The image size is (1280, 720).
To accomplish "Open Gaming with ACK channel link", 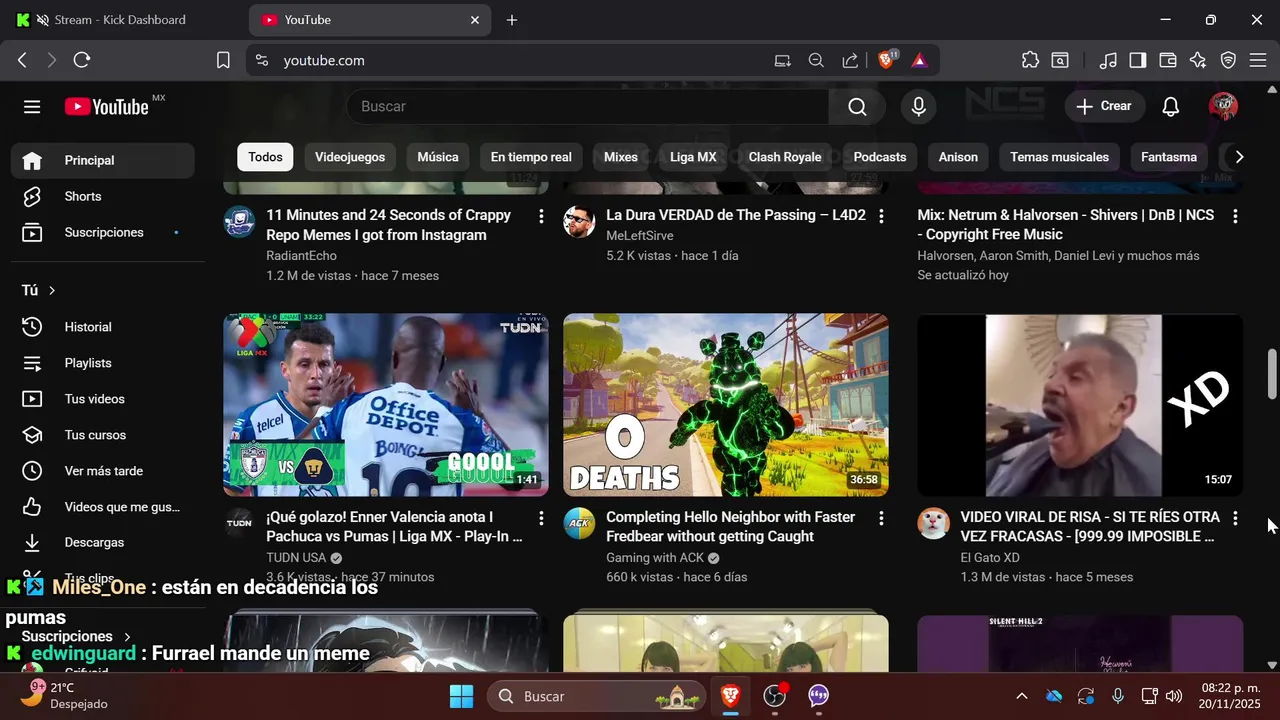I will click(655, 557).
